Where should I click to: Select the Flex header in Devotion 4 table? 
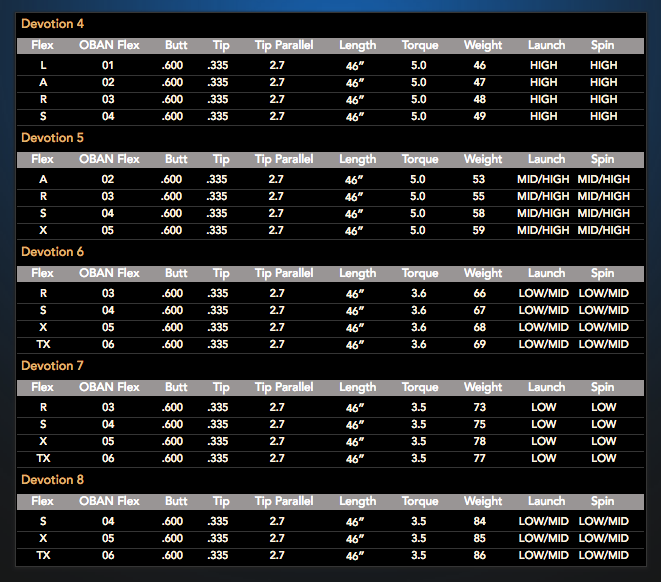click(43, 45)
